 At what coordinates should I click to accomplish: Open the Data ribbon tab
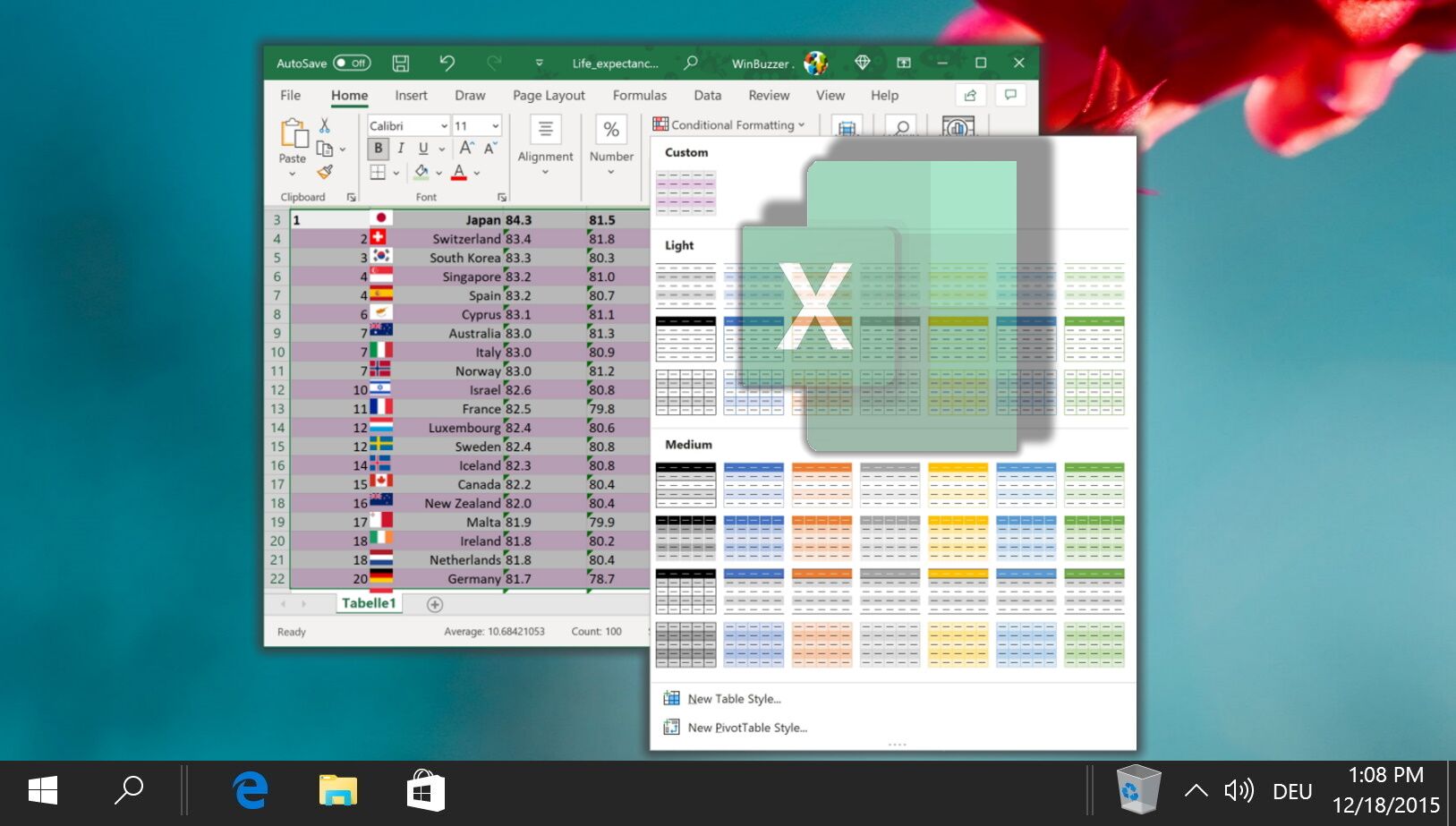click(707, 95)
